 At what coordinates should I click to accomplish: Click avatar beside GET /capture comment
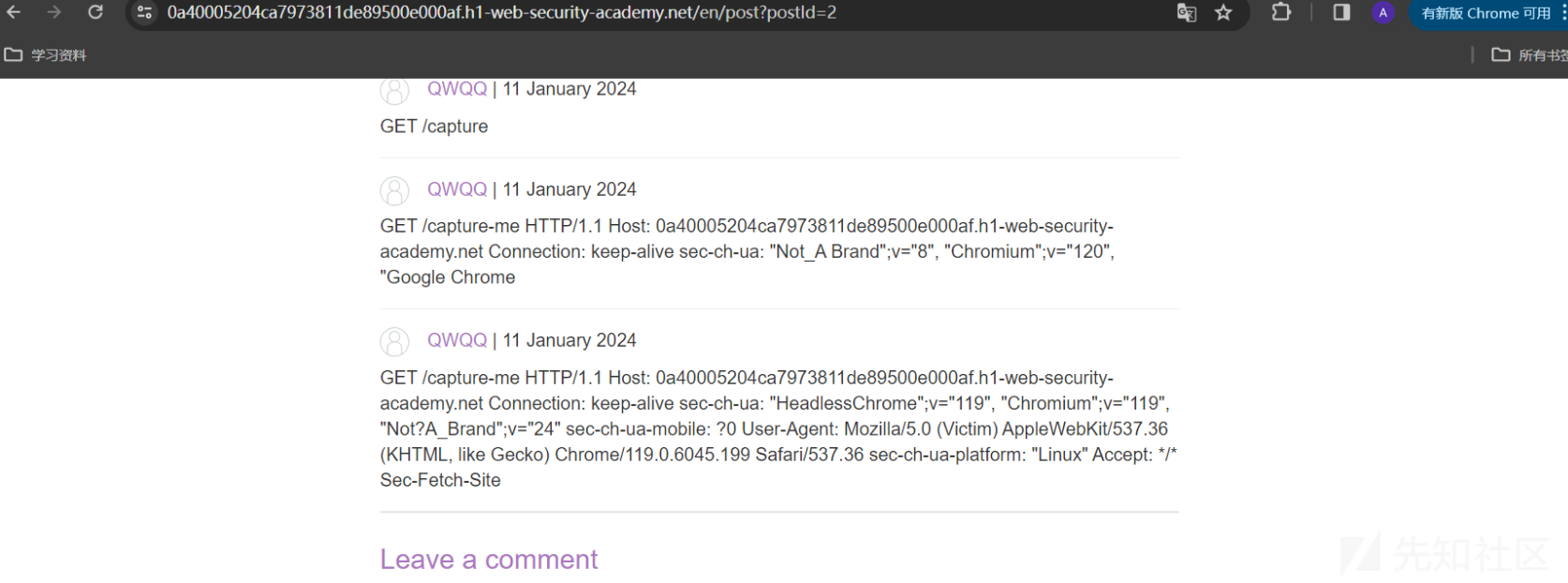[x=394, y=91]
